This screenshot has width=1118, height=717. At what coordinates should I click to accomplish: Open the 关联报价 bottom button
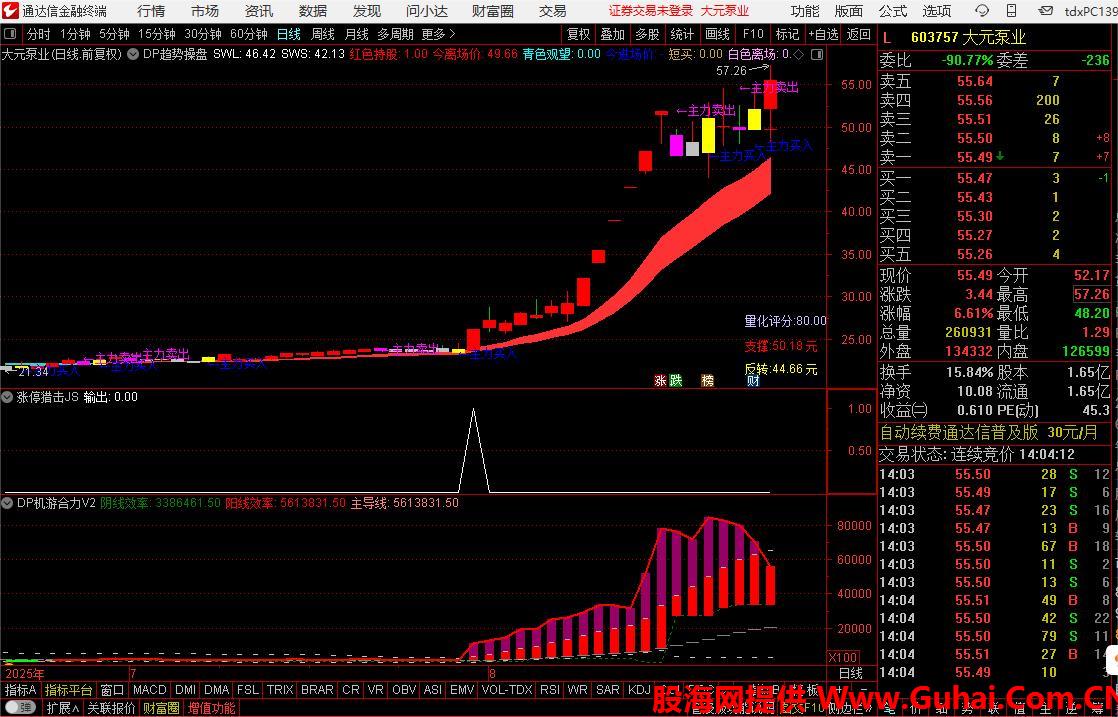tap(111, 708)
